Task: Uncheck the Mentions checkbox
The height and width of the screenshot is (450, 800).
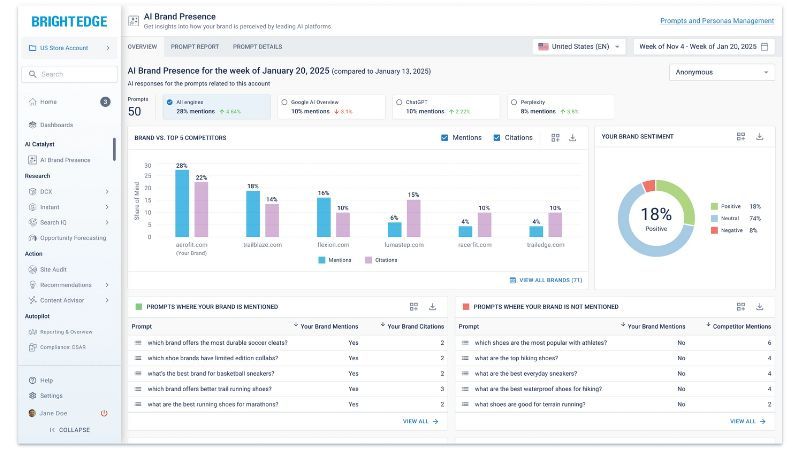Action: pyautogui.click(x=444, y=138)
